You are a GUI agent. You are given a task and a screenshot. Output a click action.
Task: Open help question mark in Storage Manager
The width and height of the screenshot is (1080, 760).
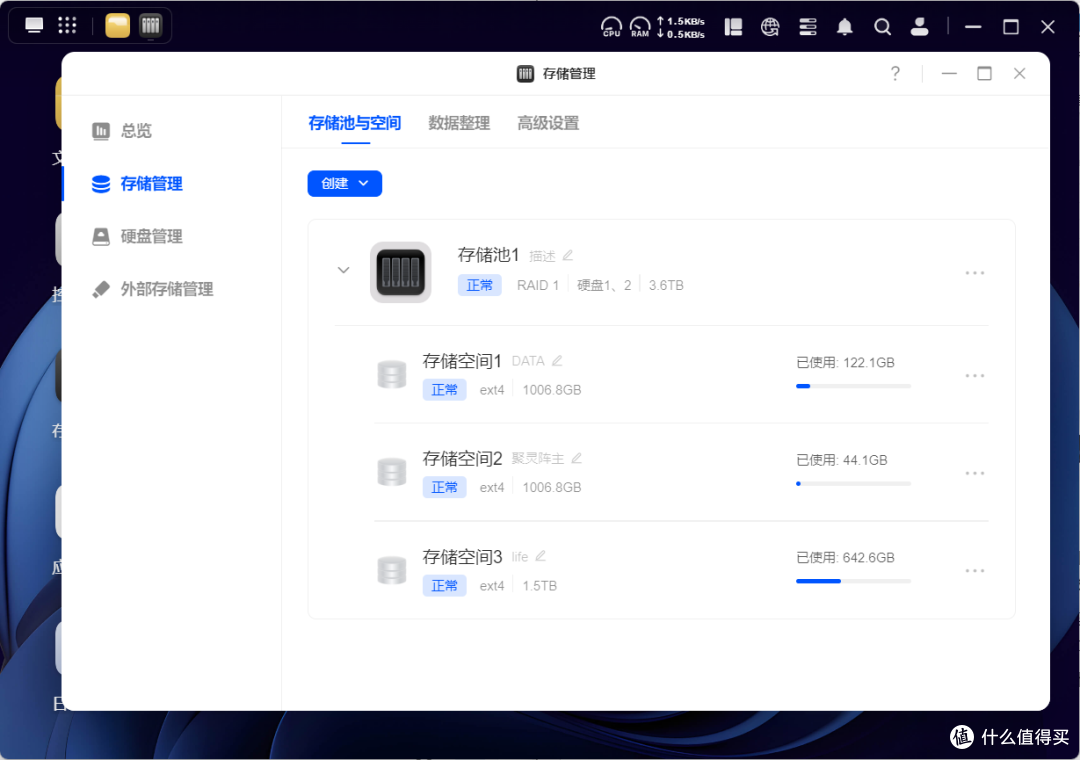[895, 73]
